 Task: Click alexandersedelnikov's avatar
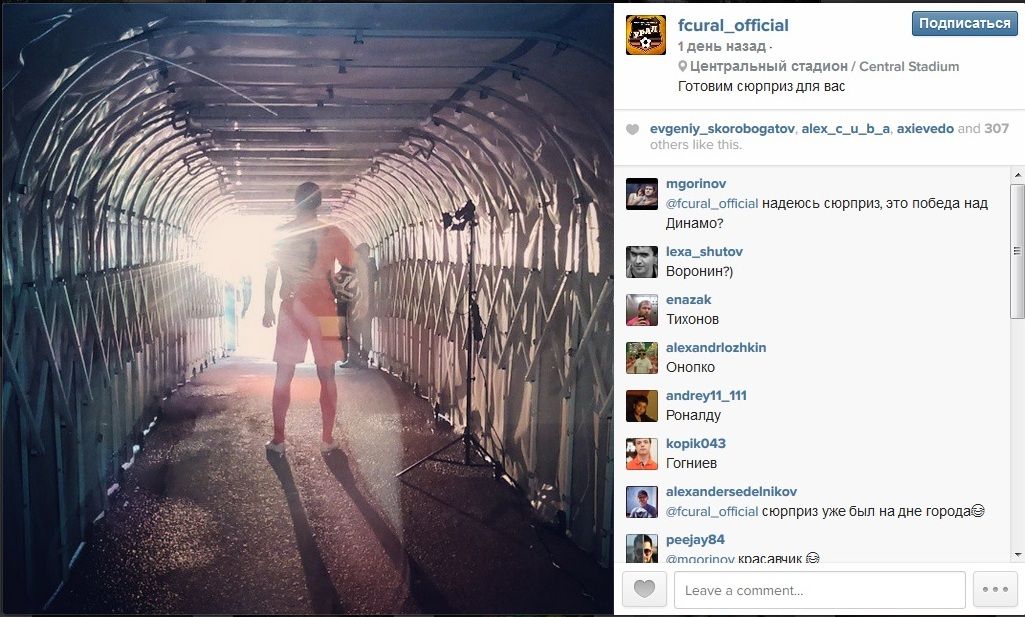pyautogui.click(x=642, y=502)
